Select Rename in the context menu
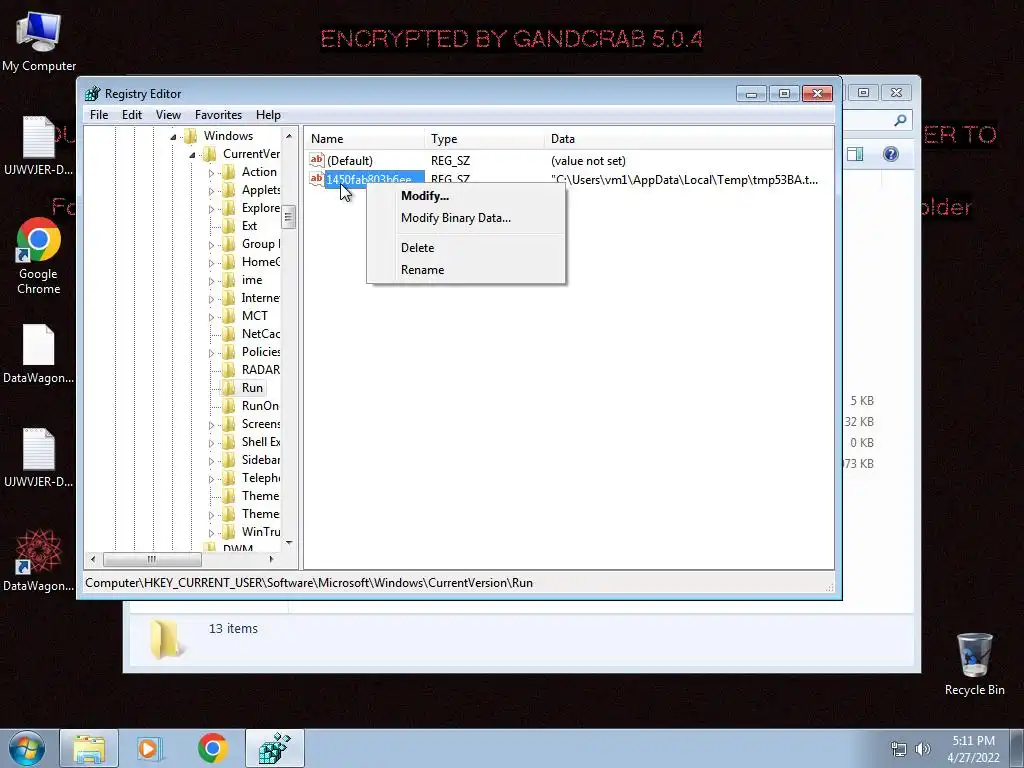1024x768 pixels. [x=465, y=270]
